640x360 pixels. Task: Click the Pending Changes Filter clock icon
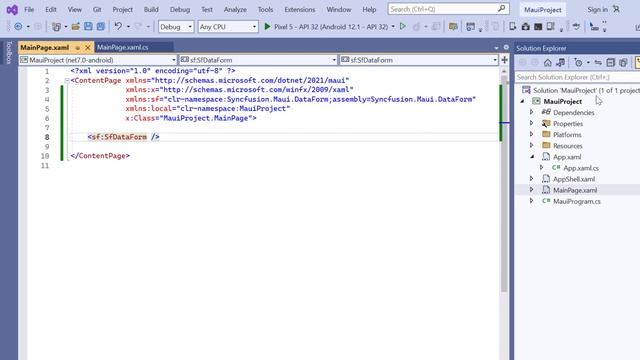click(x=578, y=63)
